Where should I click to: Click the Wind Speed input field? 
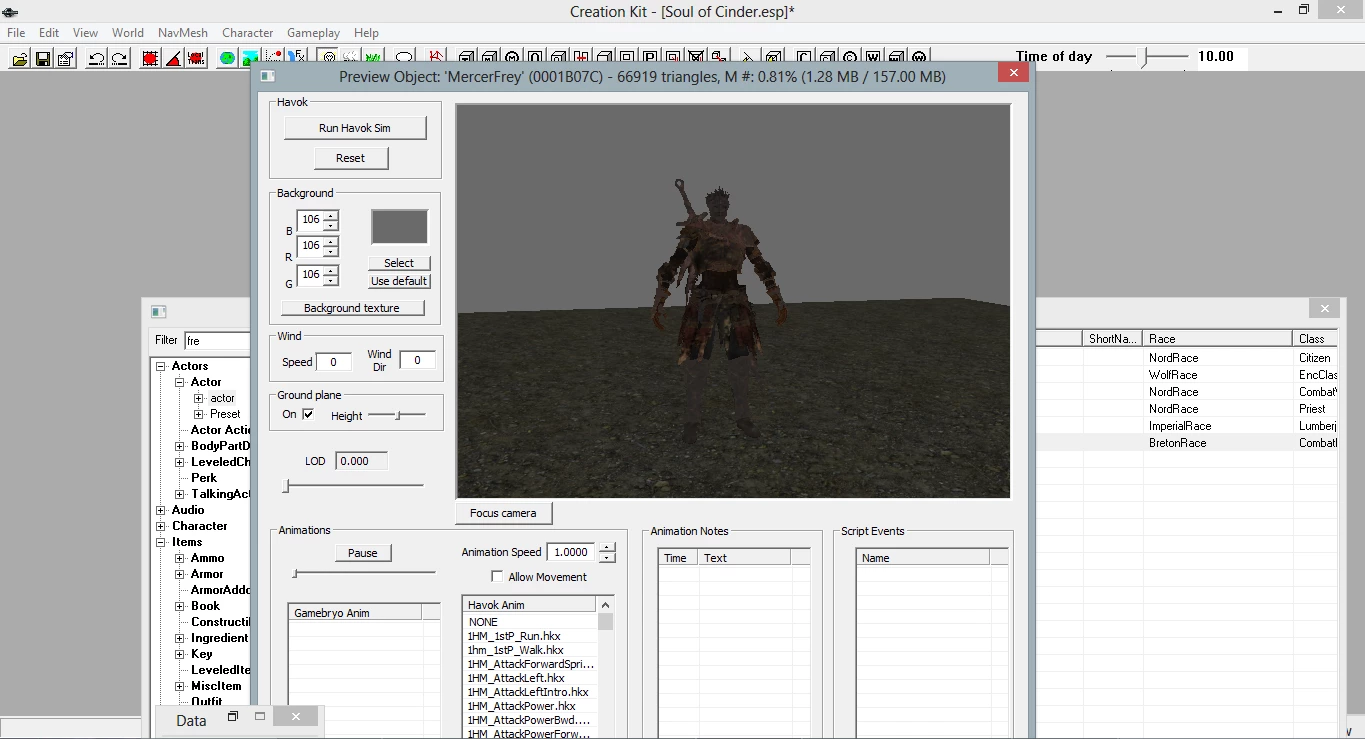[334, 361]
